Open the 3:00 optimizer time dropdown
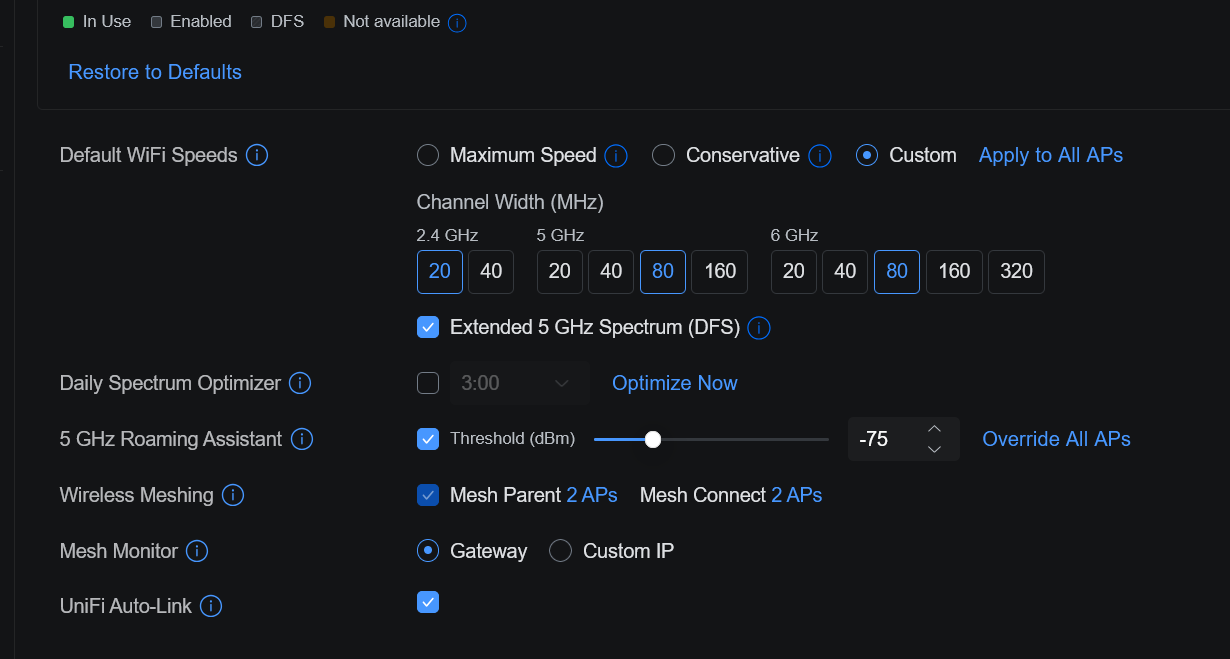 (514, 383)
